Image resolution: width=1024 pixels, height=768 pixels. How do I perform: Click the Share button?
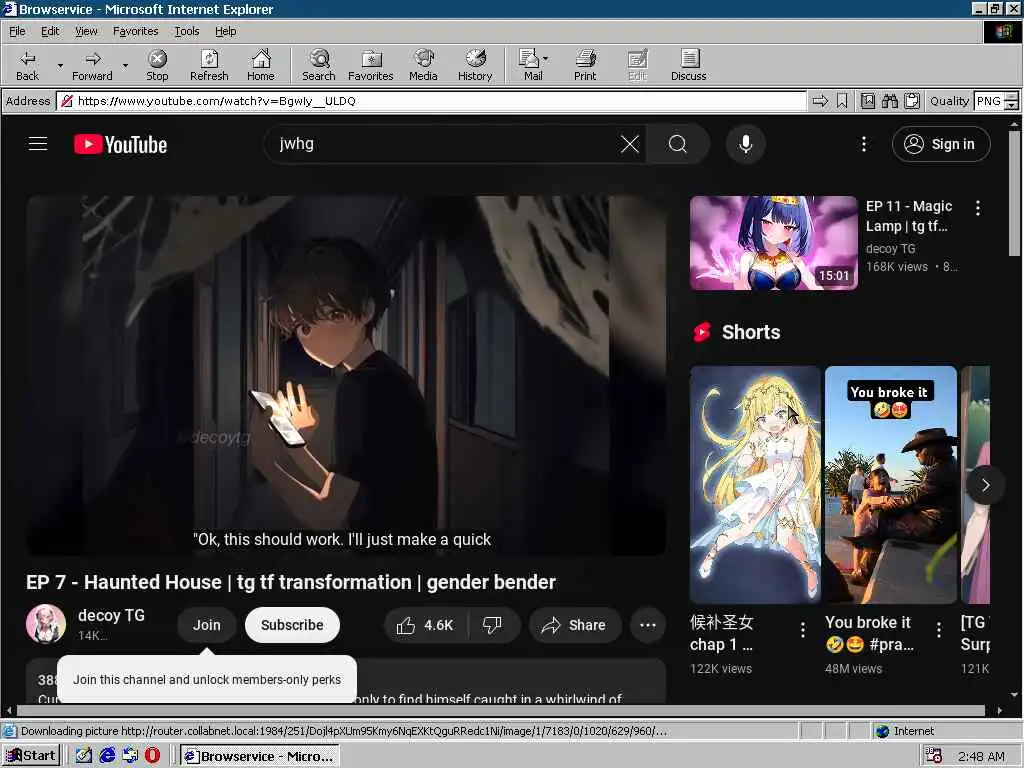point(575,625)
